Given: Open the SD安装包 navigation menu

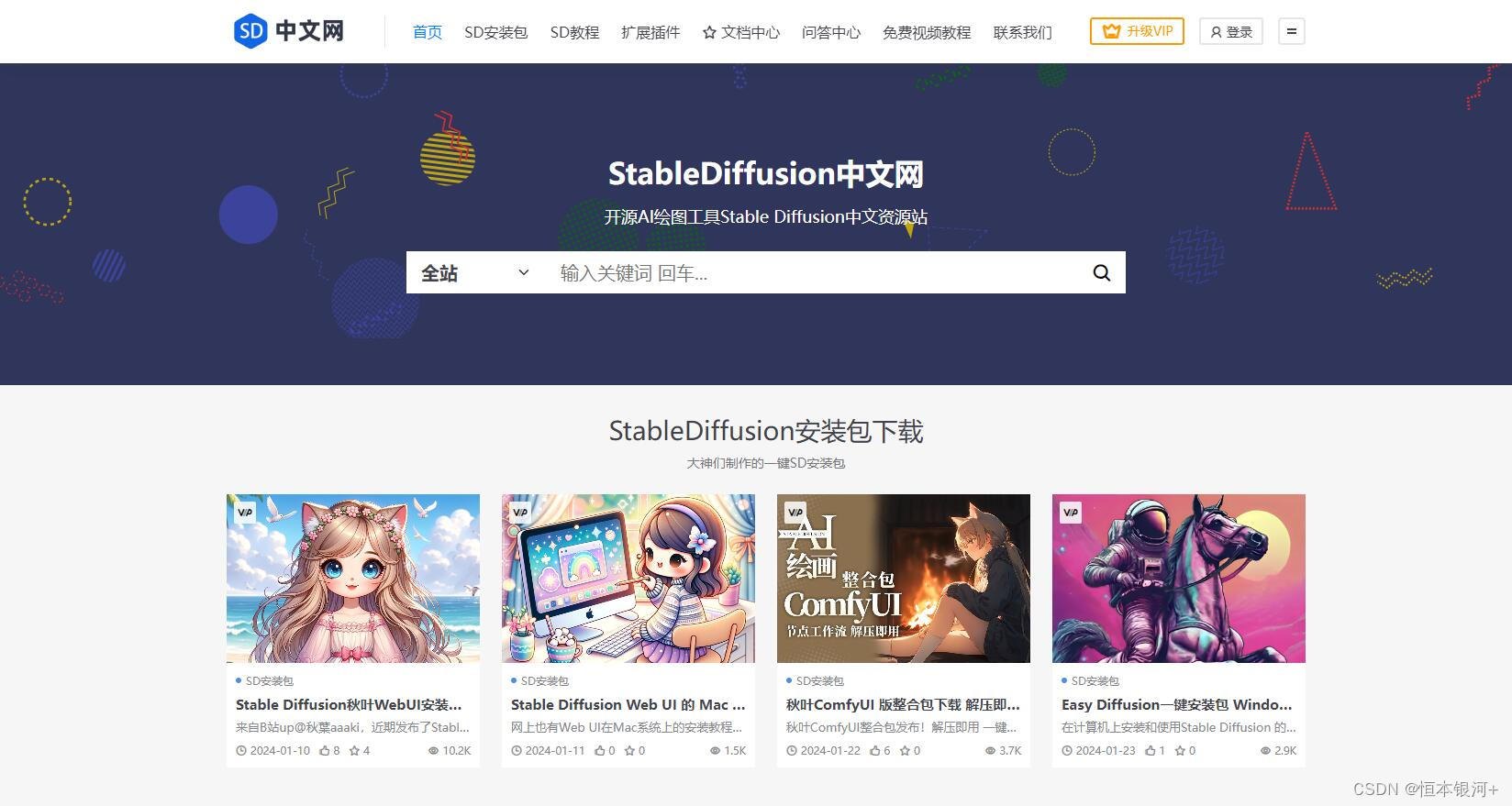Looking at the screenshot, I should [495, 32].
